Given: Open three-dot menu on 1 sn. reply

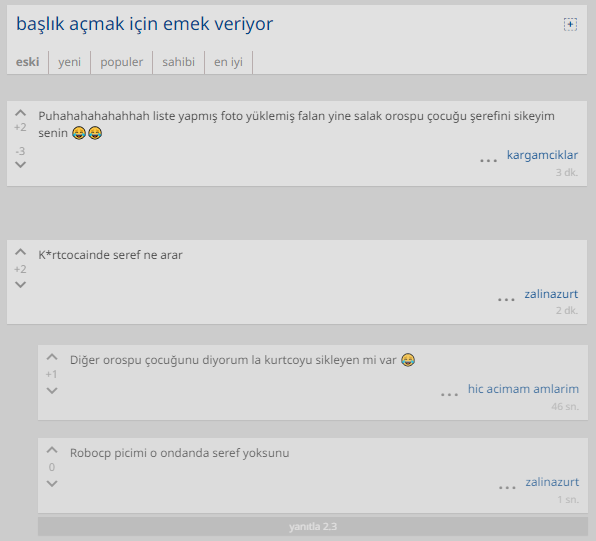Looking at the screenshot, I should click(507, 487).
